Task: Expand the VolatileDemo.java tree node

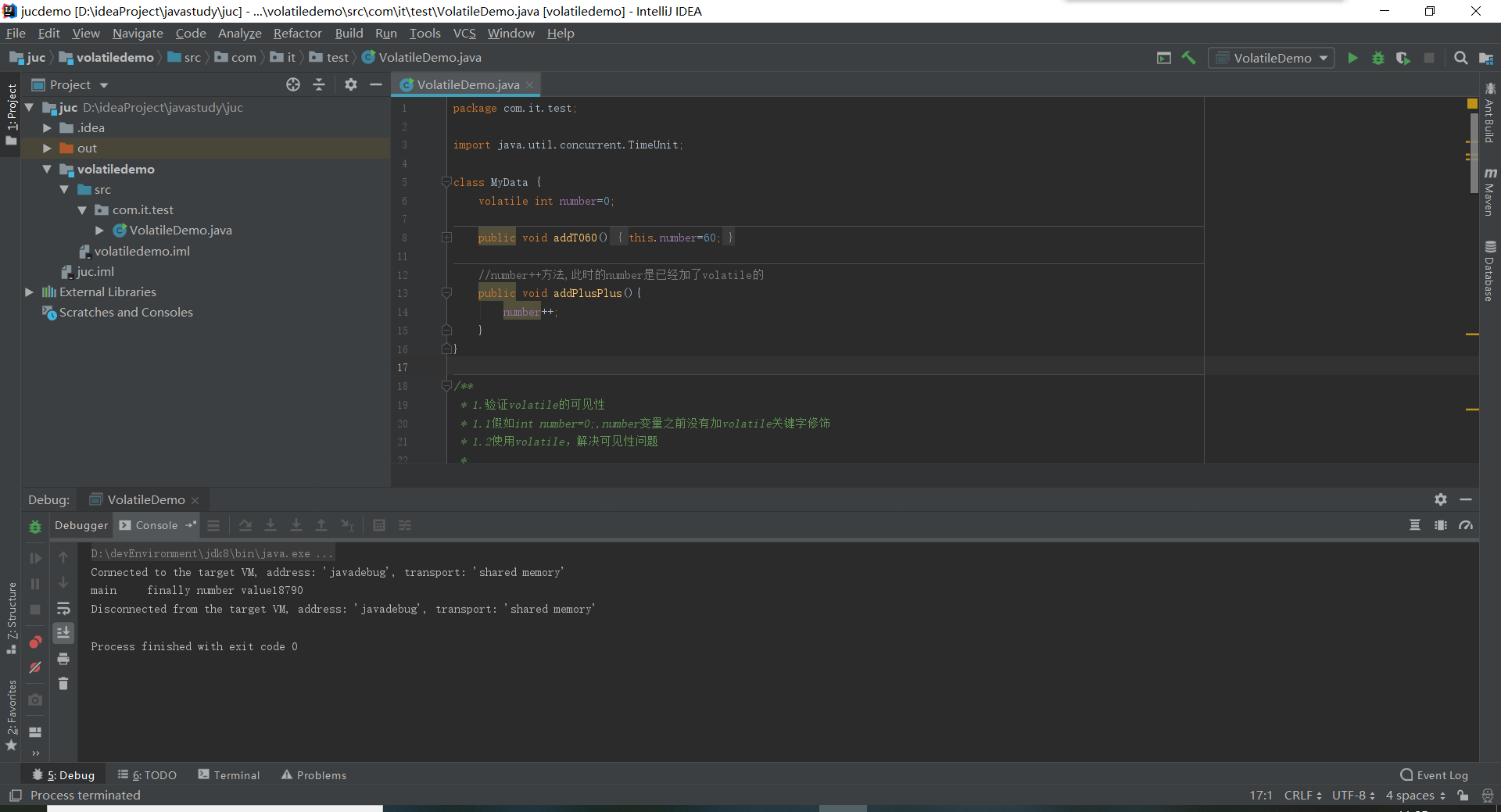Action: click(99, 230)
